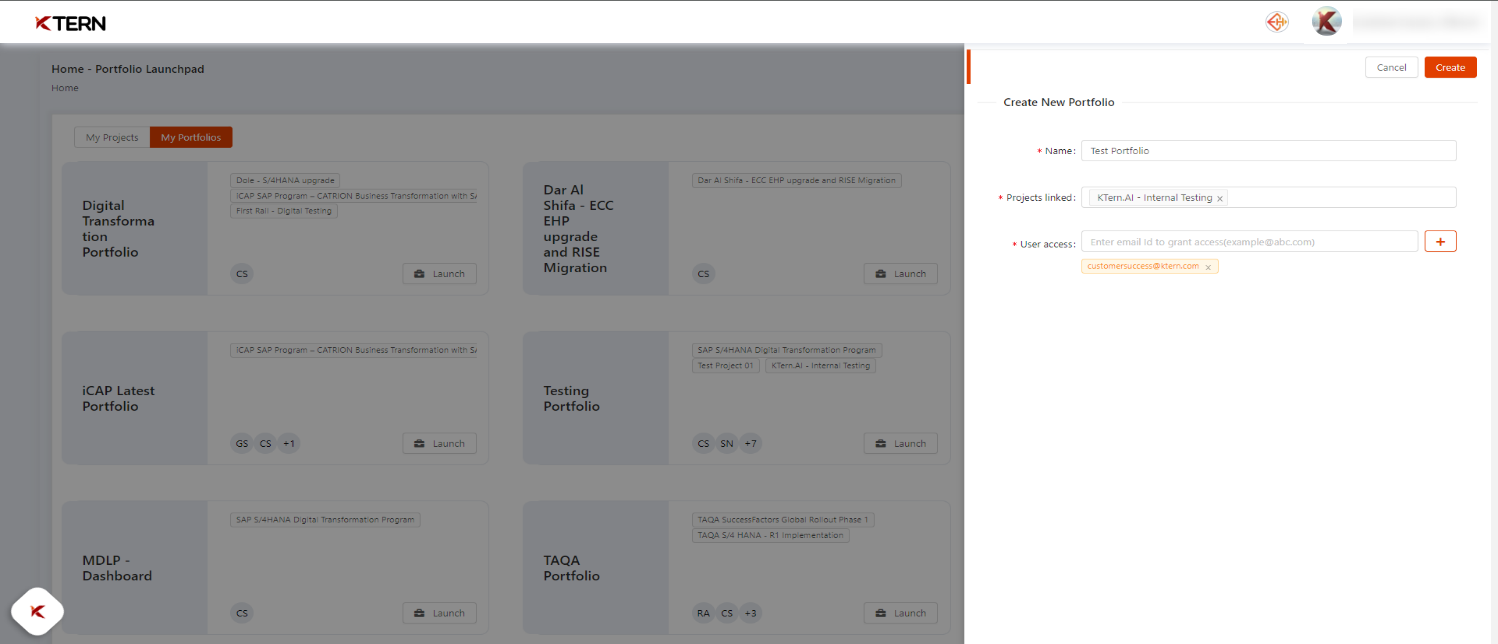1498x644 pixels.
Task: Click Dar Al Shifa - ECC EHP upgrade tag
Action: click(797, 180)
